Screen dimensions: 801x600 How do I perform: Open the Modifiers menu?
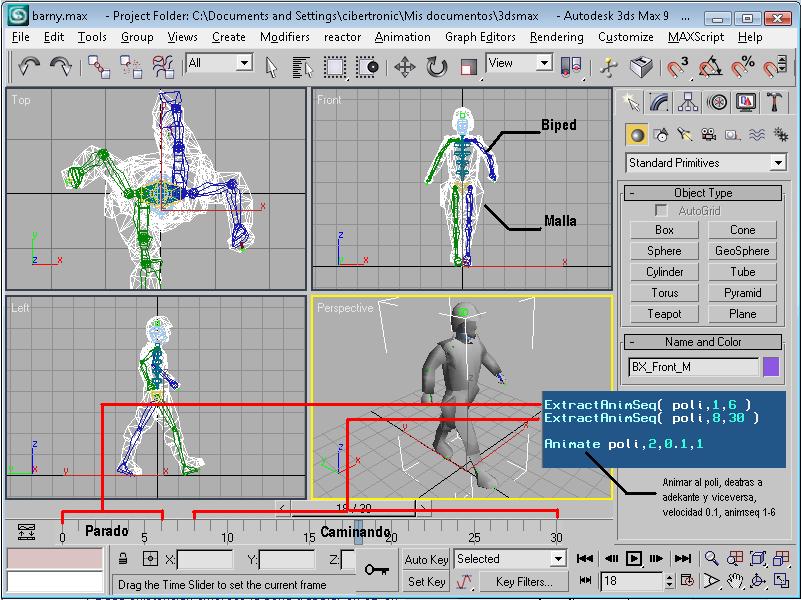pyautogui.click(x=285, y=37)
